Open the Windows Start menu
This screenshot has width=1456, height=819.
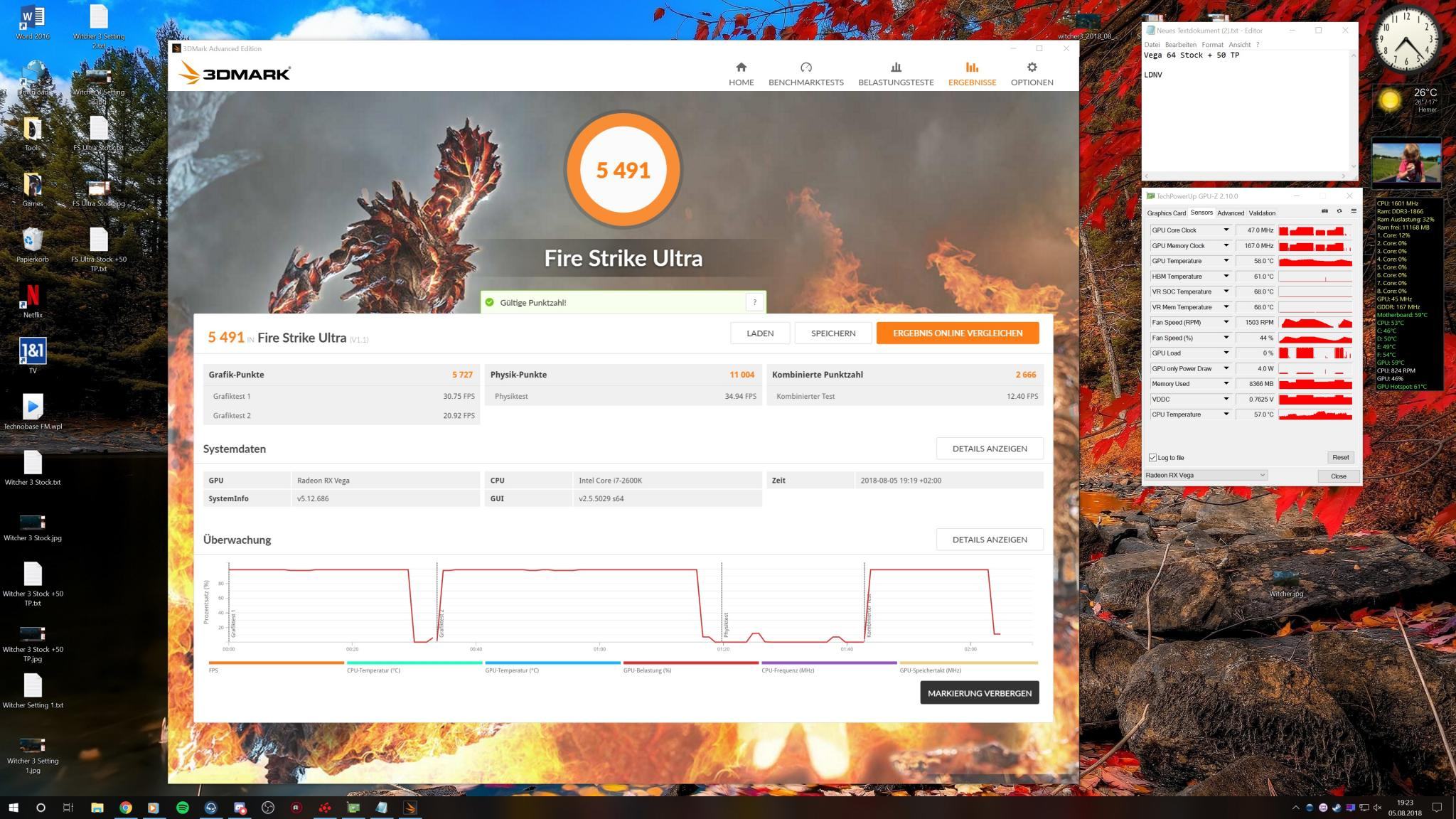point(13,807)
